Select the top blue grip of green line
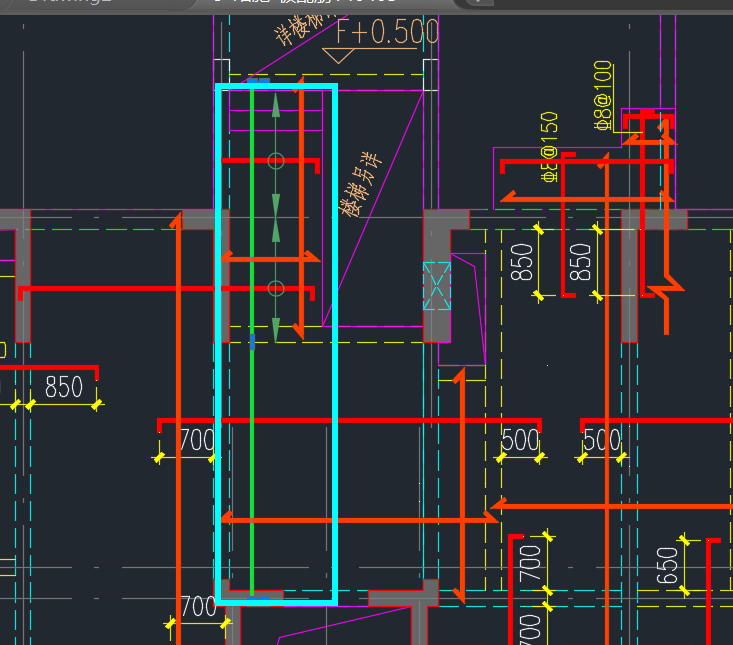Image resolution: width=733 pixels, height=645 pixels. (258, 81)
